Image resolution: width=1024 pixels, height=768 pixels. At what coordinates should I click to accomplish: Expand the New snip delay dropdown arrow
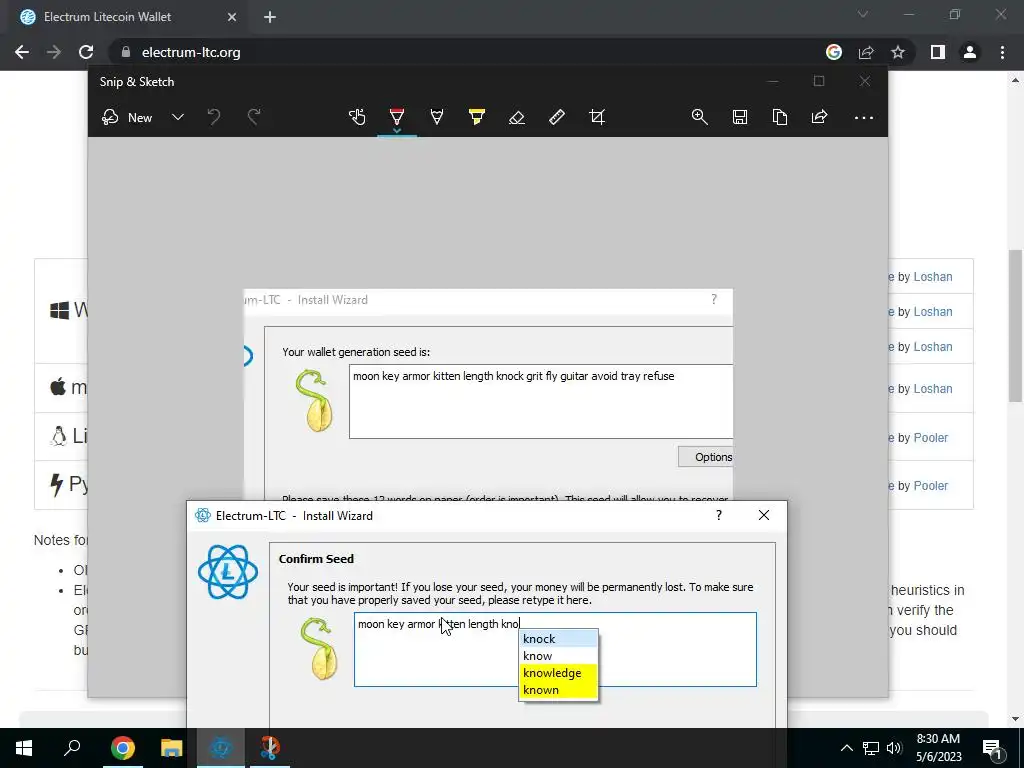pos(178,118)
